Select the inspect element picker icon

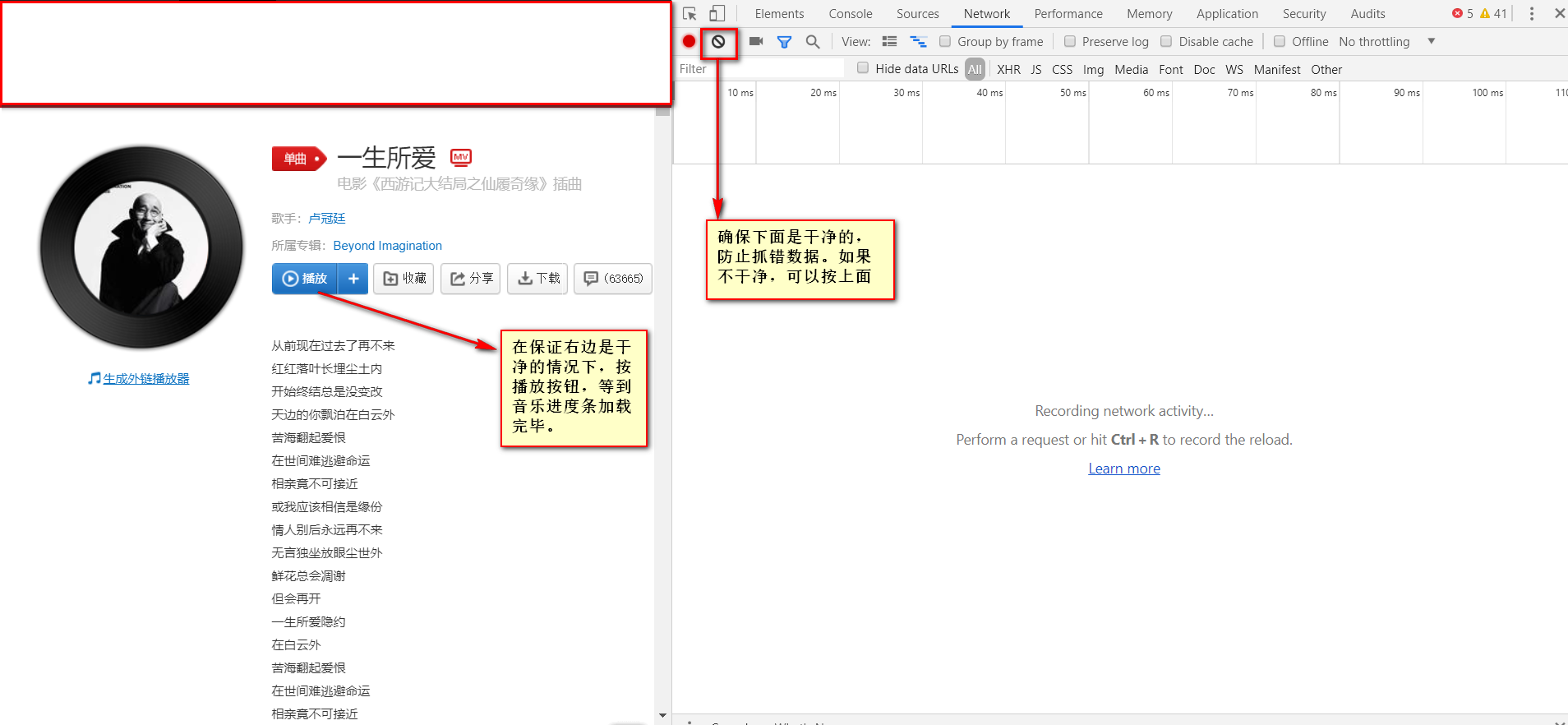[689, 14]
